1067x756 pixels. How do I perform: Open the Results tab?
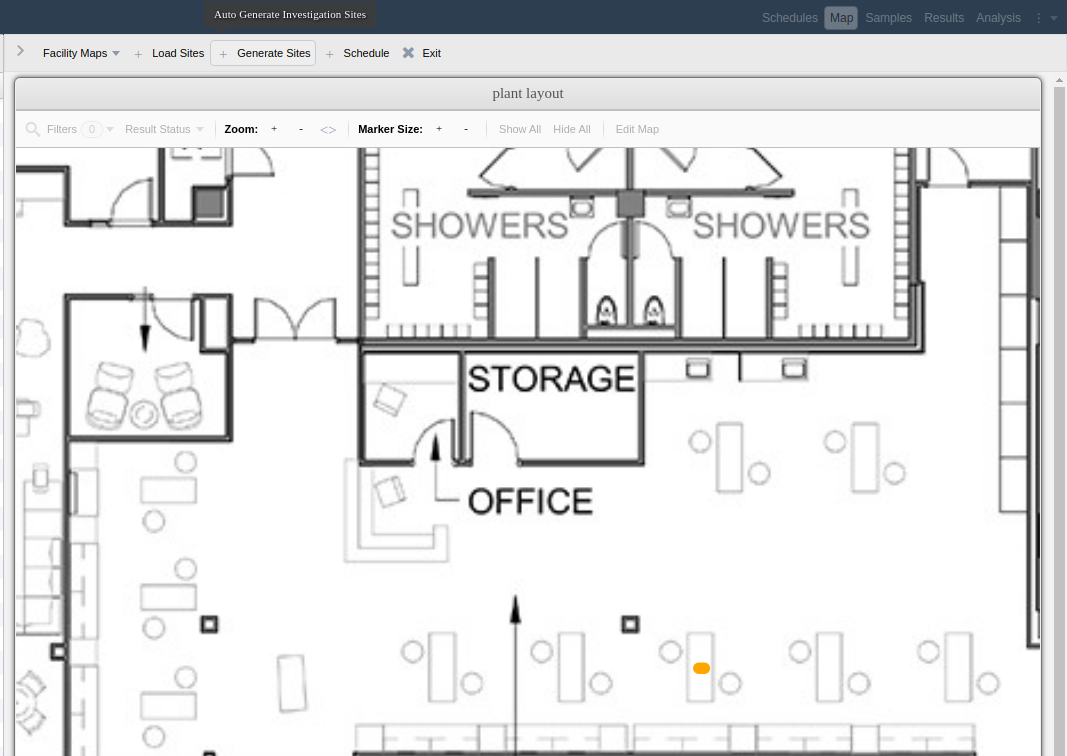[944, 18]
